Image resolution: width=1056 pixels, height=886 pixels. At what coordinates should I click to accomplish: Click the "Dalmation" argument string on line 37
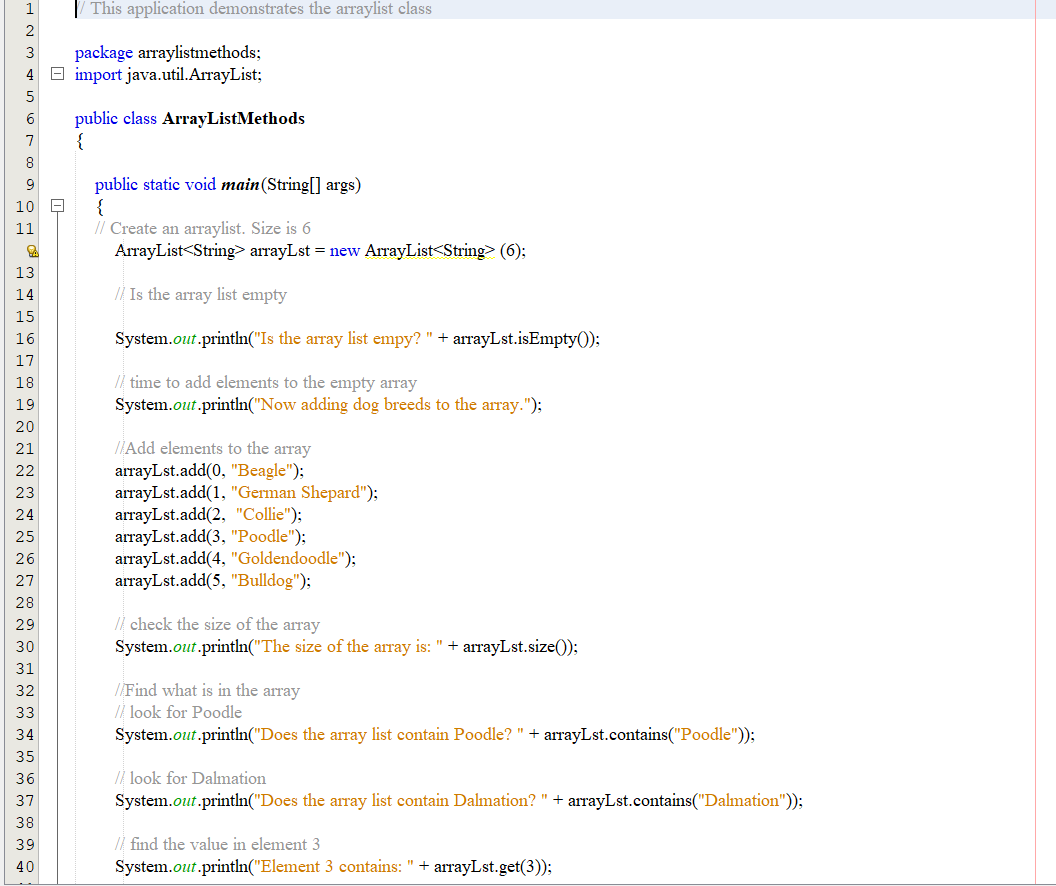[x=742, y=800]
